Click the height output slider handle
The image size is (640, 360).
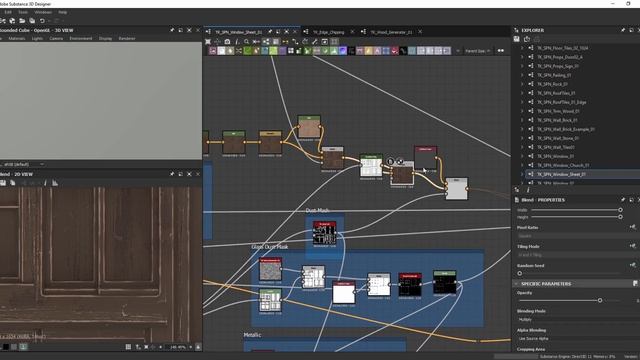[620, 217]
